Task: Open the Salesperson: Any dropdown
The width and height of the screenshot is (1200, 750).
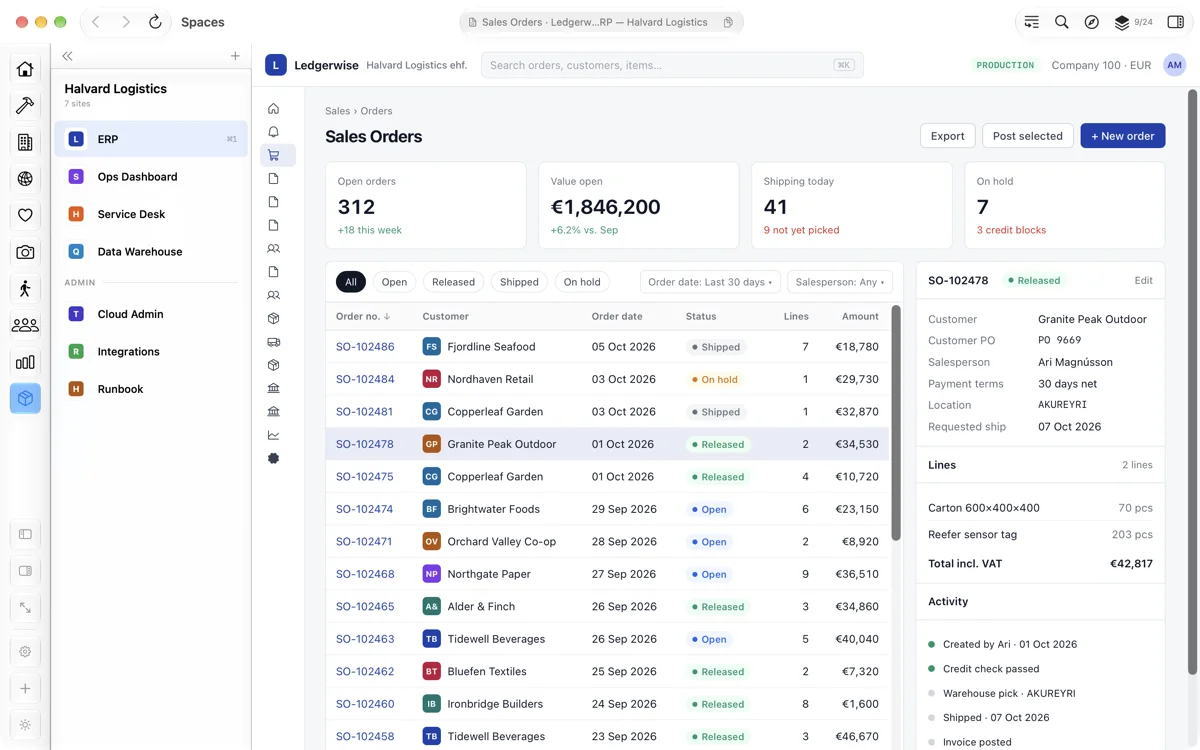Action: pos(840,282)
